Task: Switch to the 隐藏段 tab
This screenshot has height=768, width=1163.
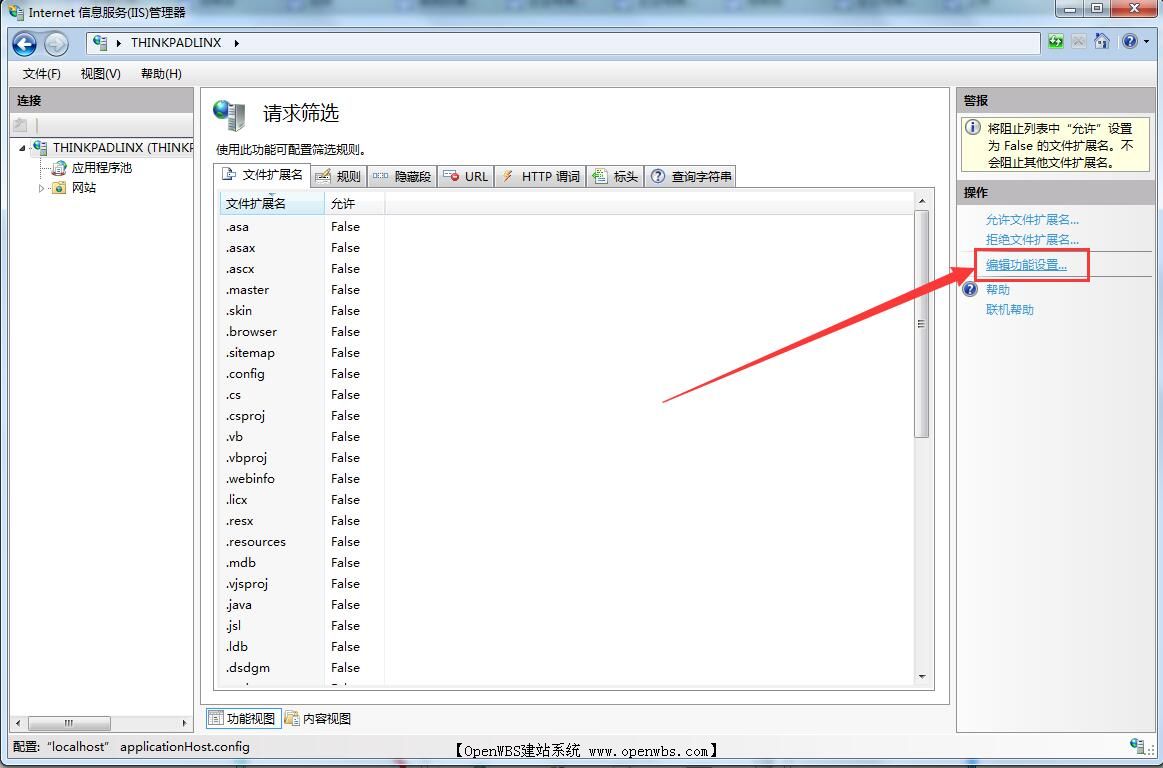Action: (x=402, y=177)
